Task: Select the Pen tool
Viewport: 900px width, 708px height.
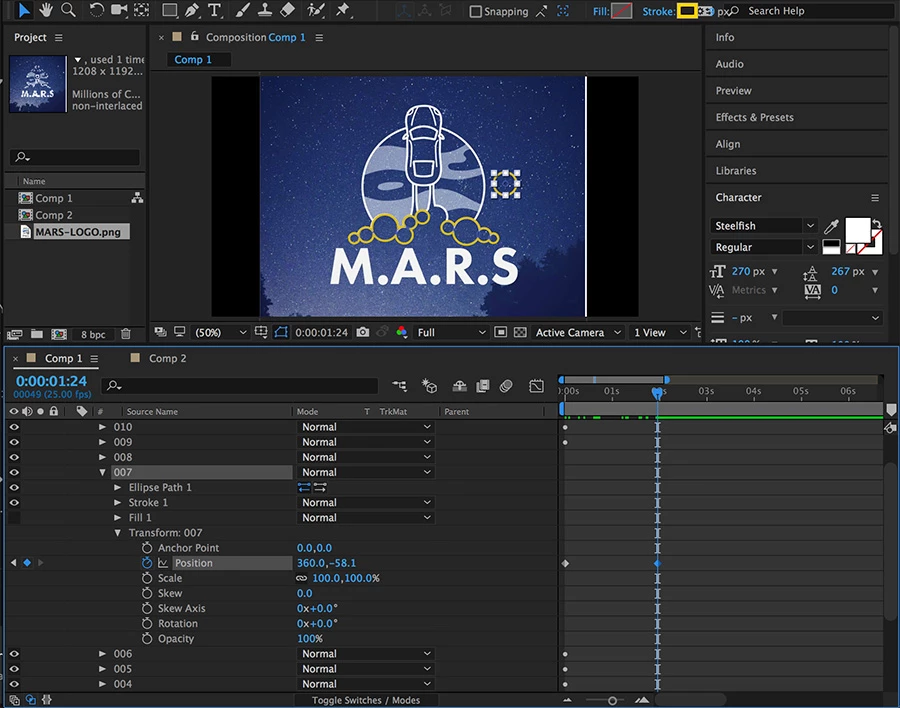Action: coord(192,10)
